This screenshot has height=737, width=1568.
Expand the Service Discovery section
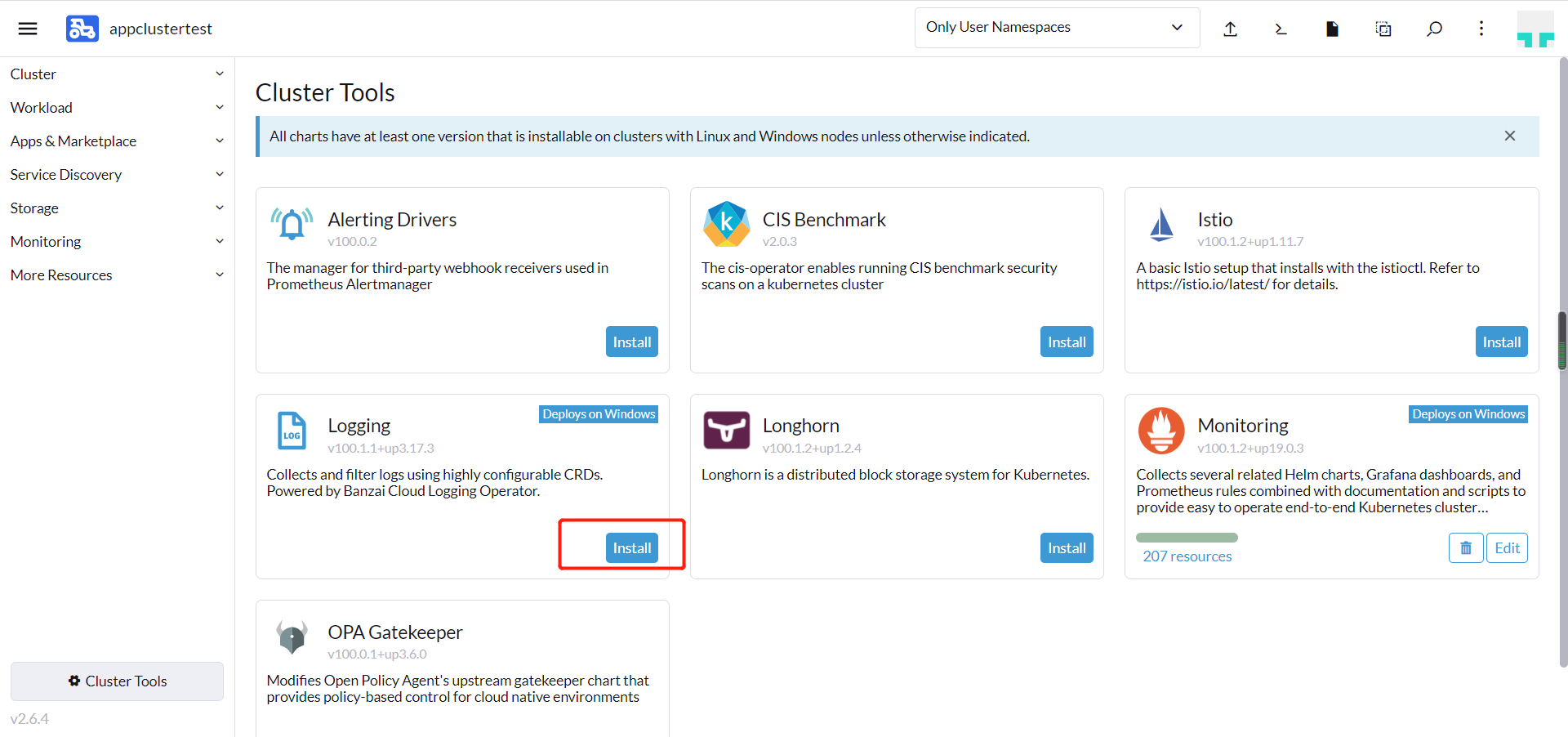tap(117, 174)
